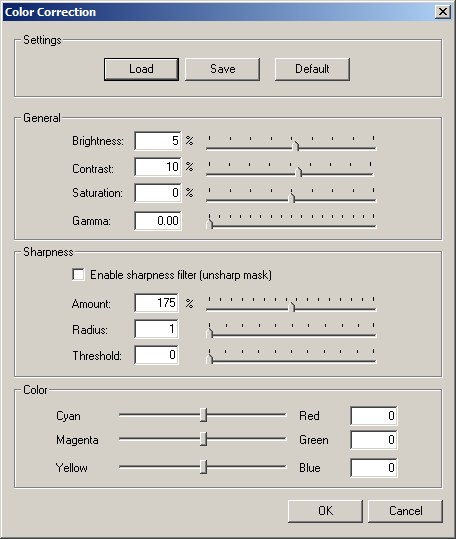Click the Contrast slider handle
Image resolution: width=456 pixels, height=539 pixels.
(299, 172)
